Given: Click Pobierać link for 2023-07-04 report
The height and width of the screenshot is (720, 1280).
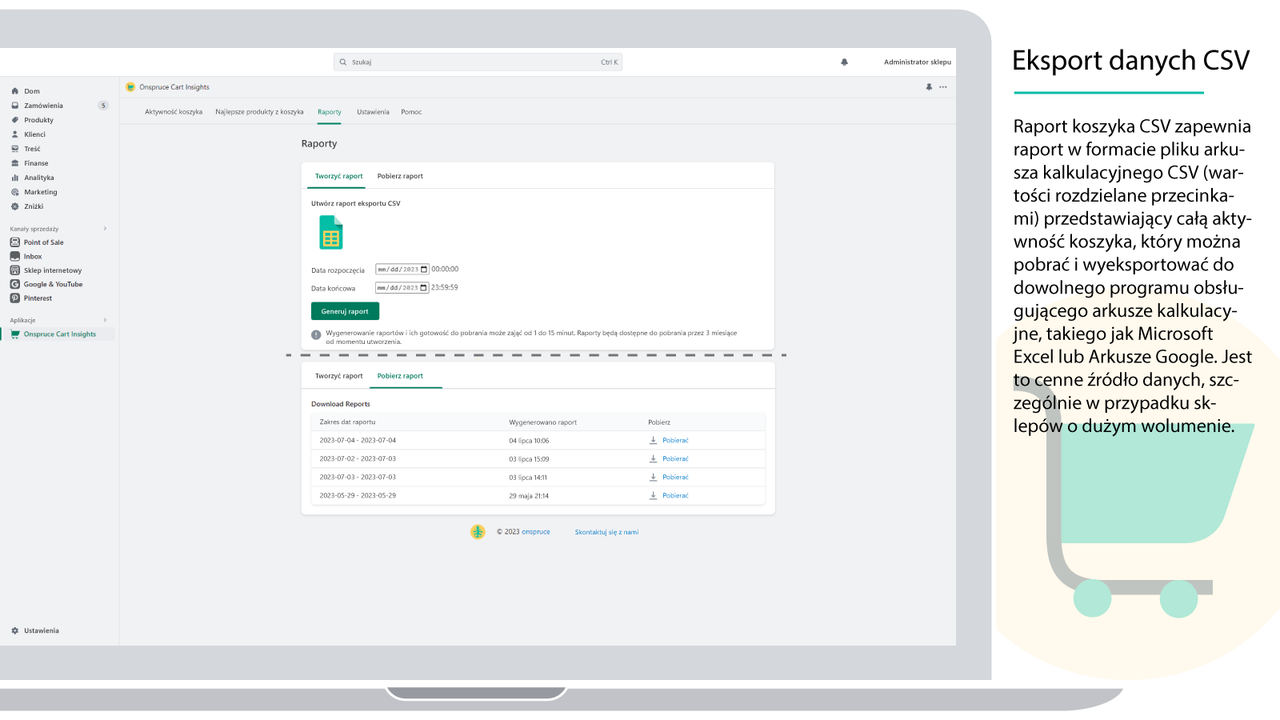Looking at the screenshot, I should tap(675, 440).
